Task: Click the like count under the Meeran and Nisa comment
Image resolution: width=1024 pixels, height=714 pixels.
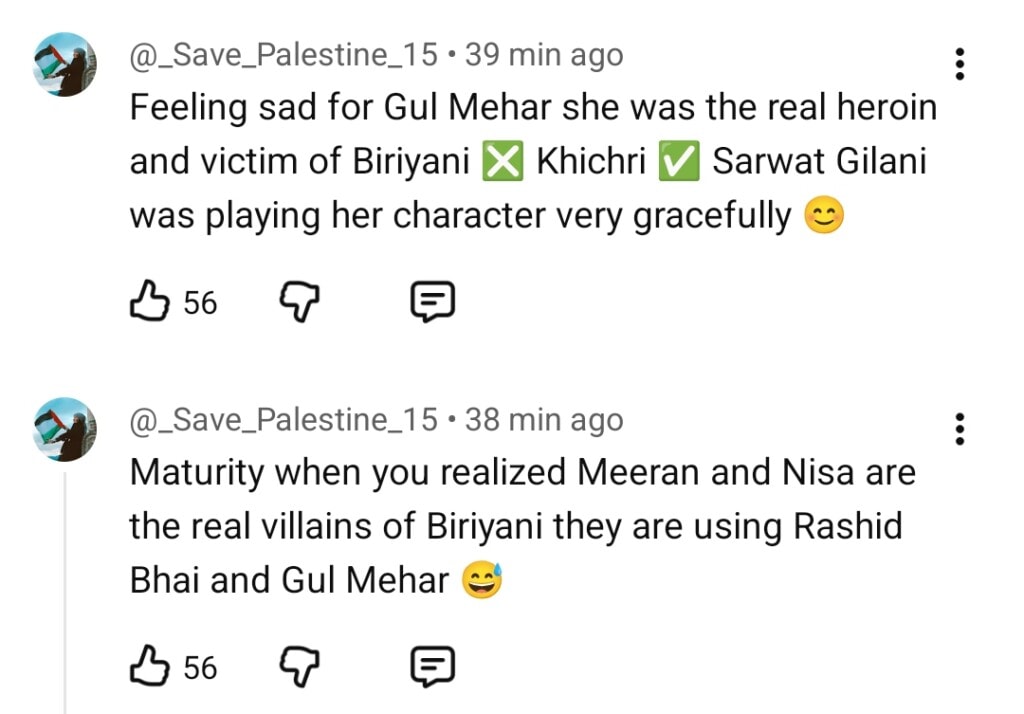Action: (x=200, y=666)
